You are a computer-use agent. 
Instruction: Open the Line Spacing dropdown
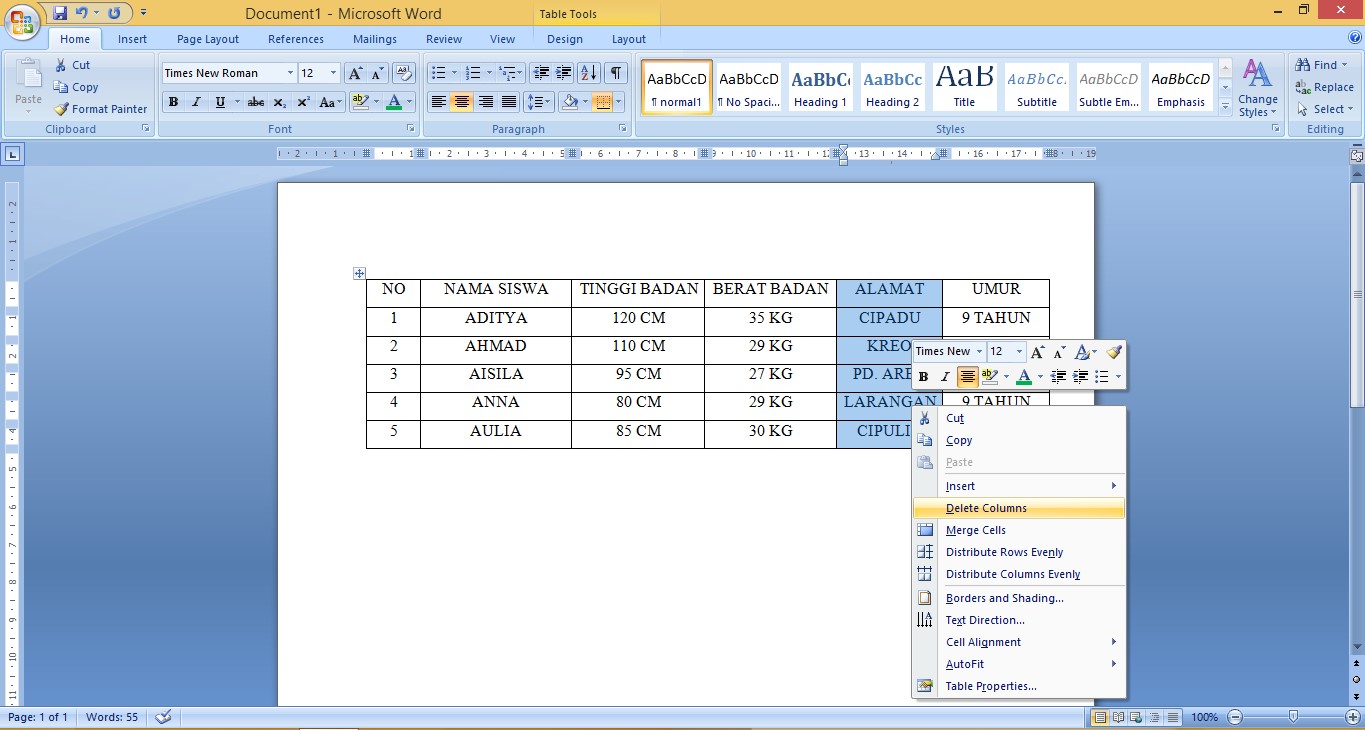pos(537,102)
